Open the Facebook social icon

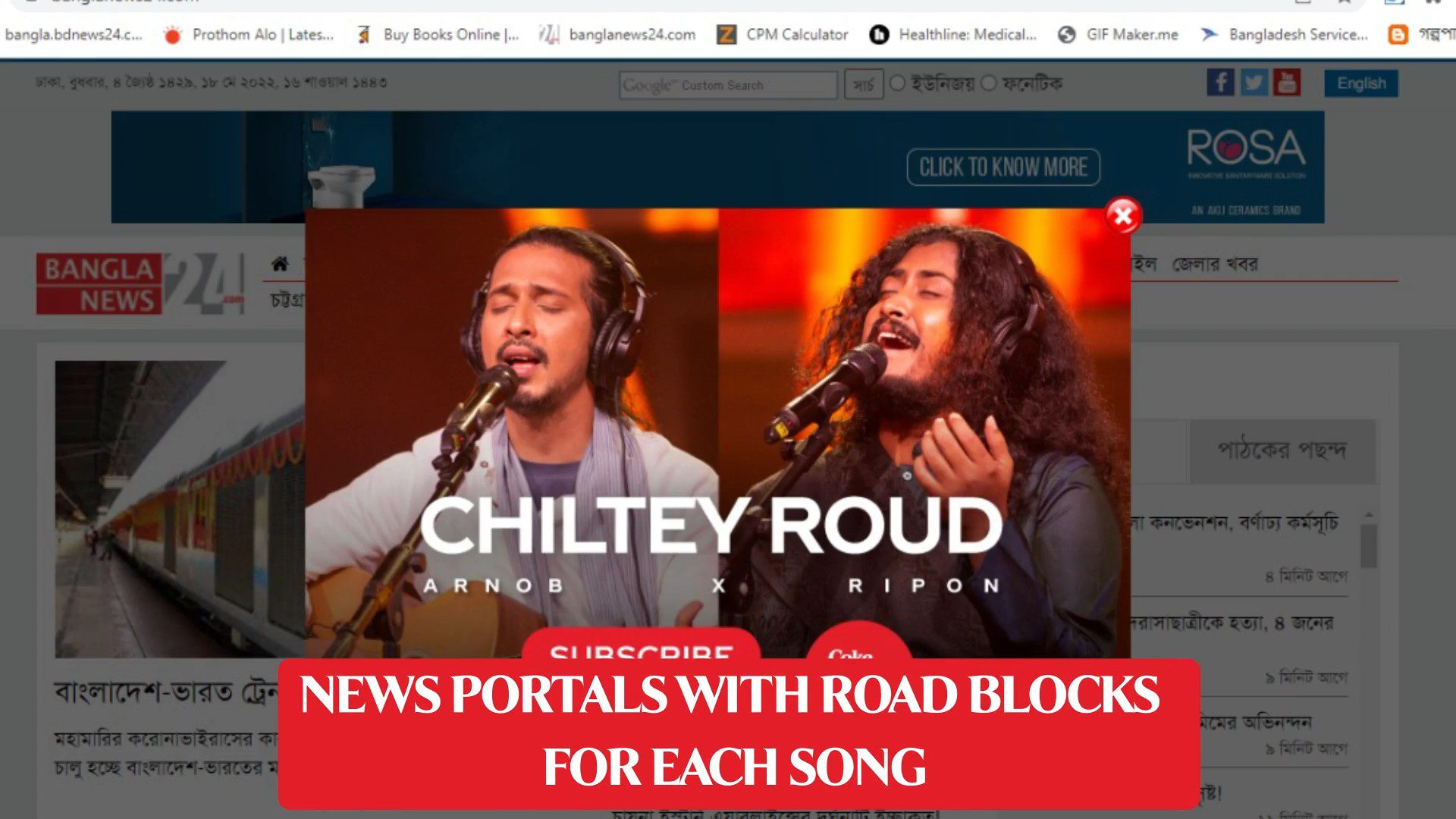point(1220,83)
